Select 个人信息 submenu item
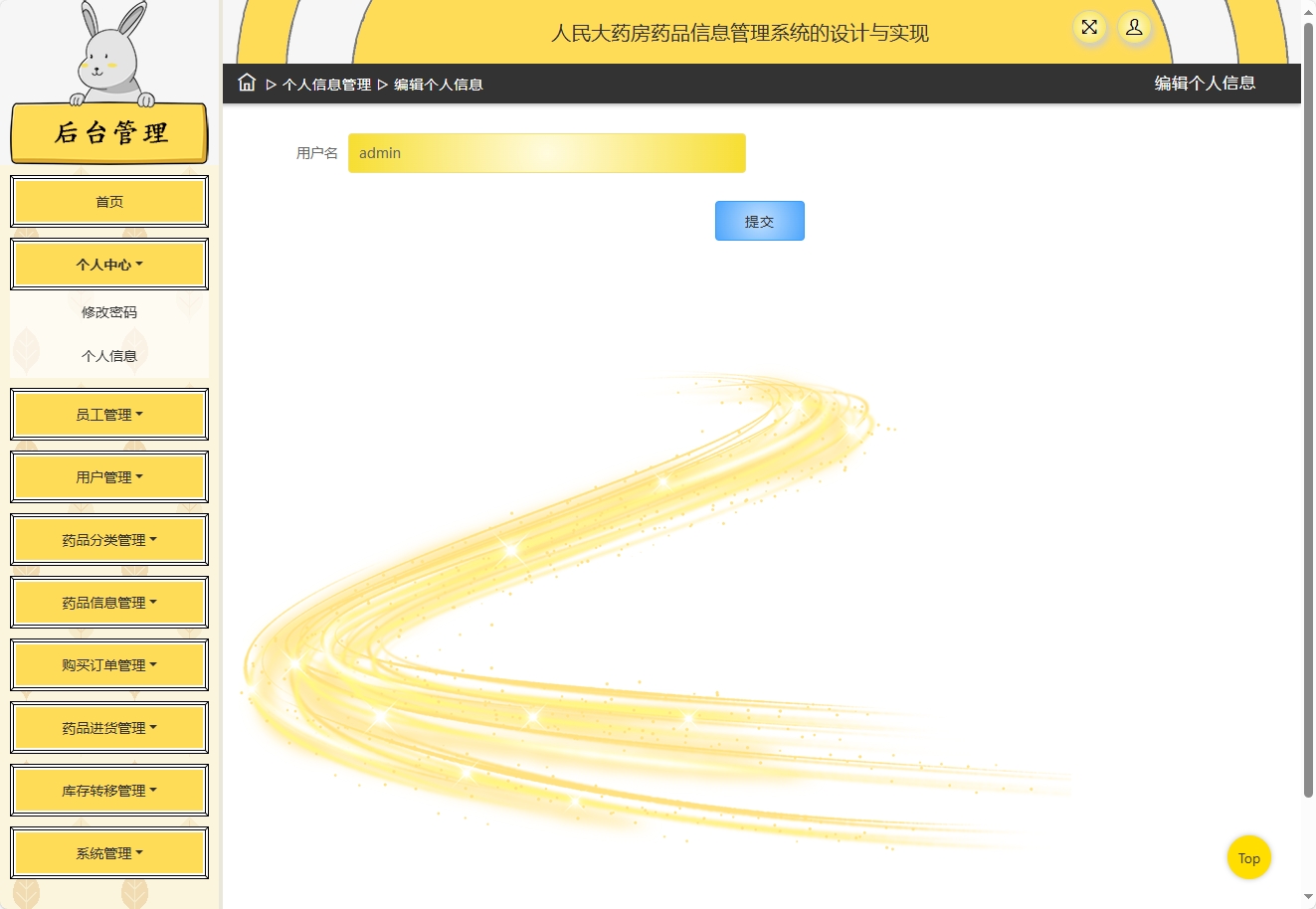 point(109,356)
